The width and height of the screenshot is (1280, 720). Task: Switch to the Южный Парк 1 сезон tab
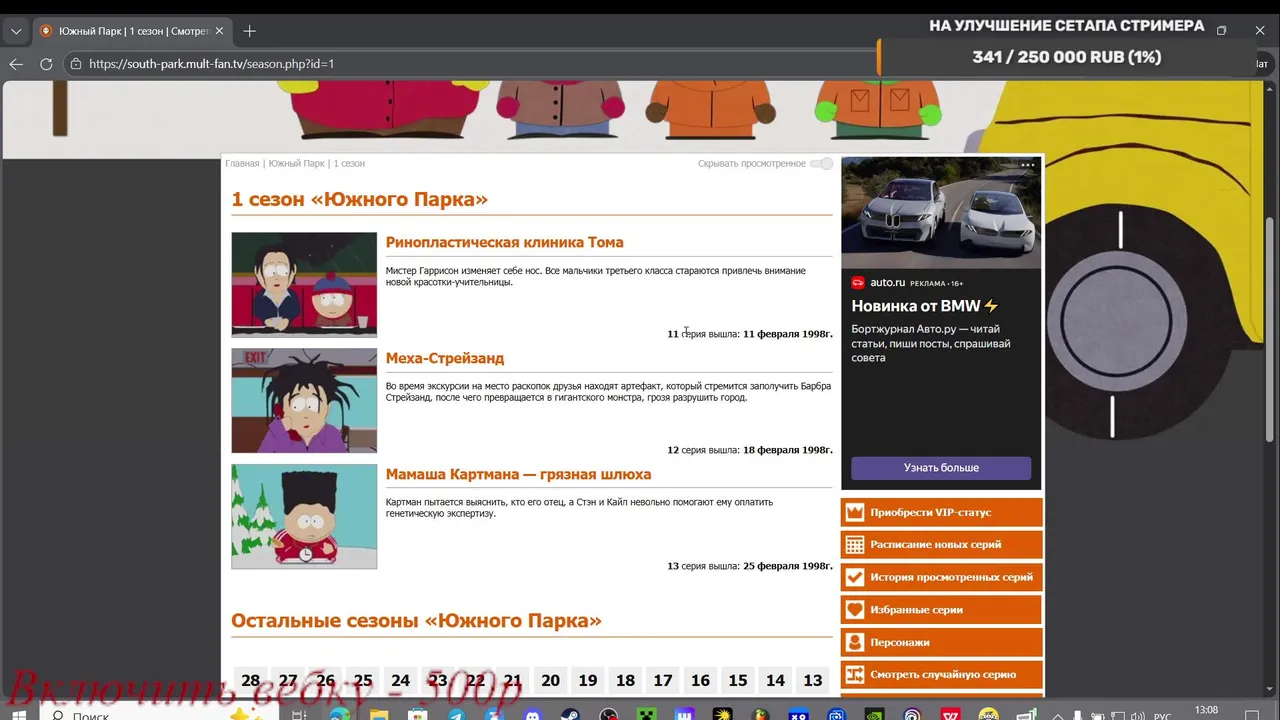[131, 31]
